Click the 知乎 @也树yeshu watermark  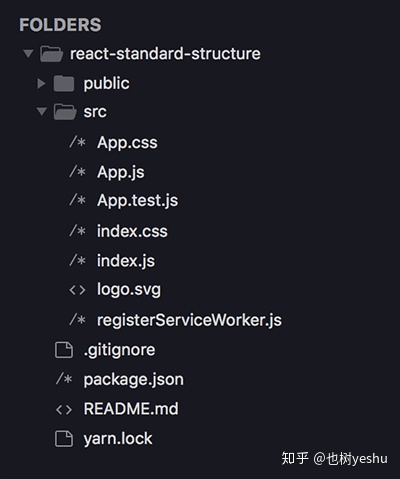(x=334, y=459)
